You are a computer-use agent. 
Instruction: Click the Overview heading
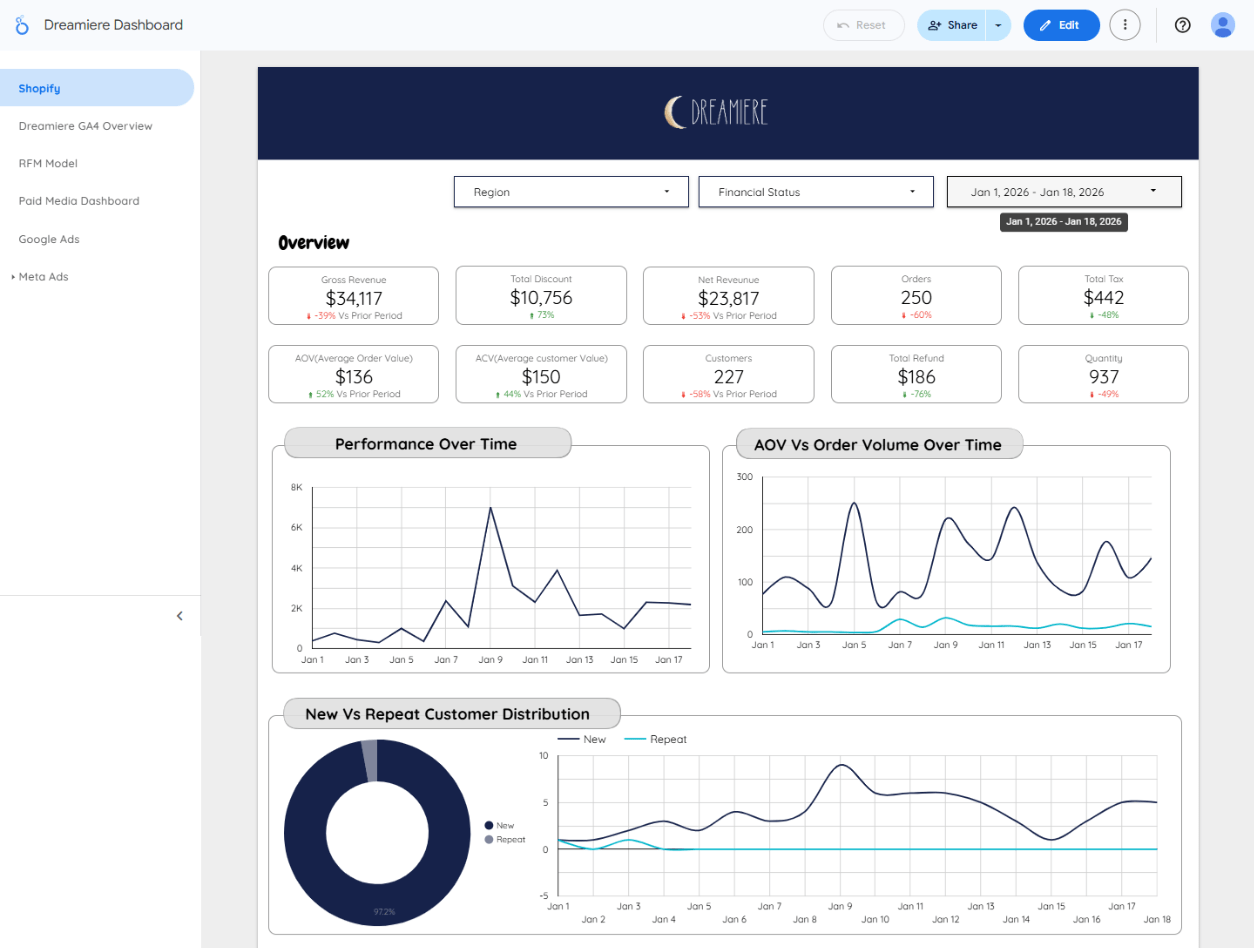[x=314, y=243]
